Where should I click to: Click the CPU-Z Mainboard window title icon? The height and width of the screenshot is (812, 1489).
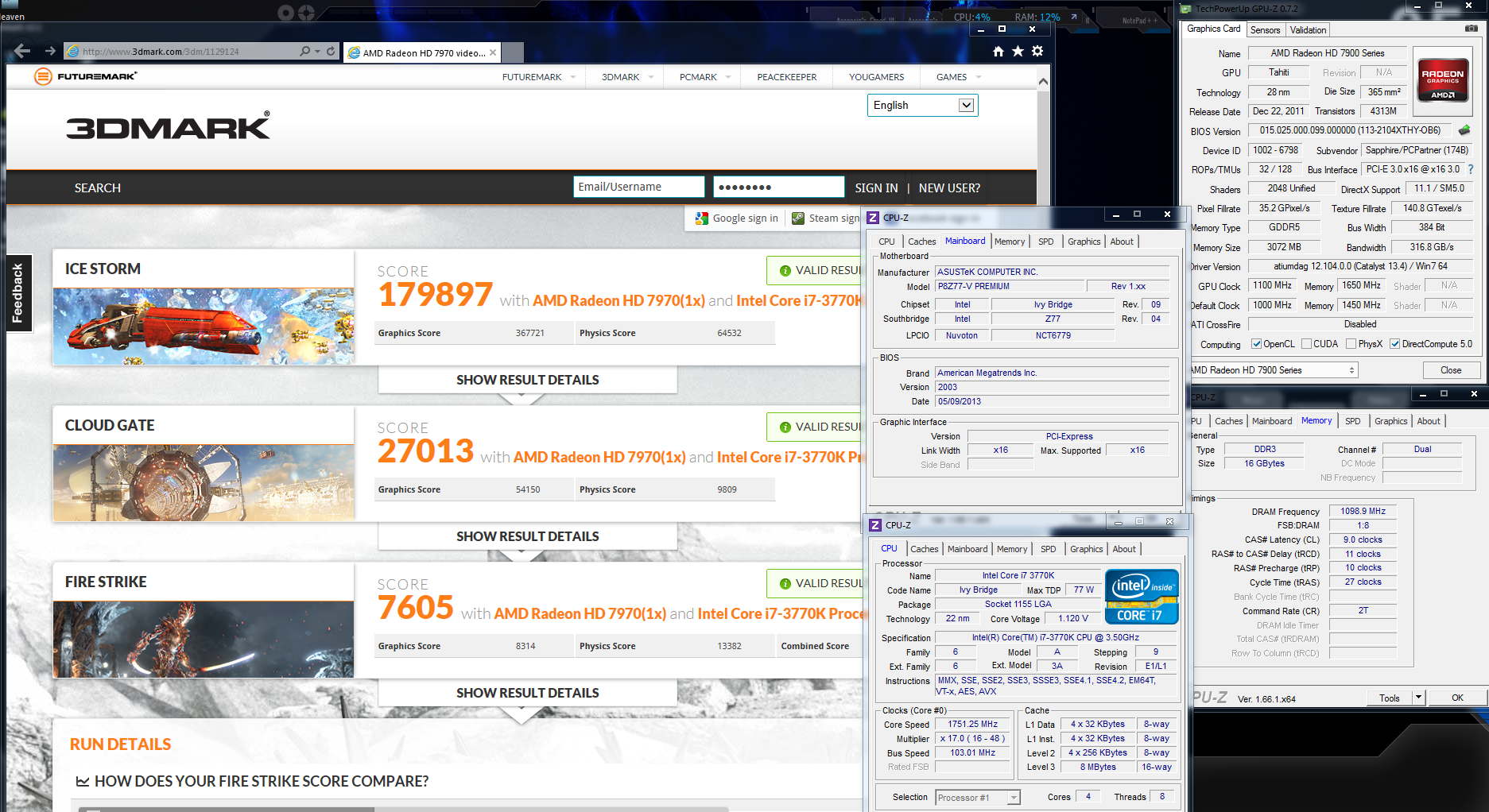873,218
